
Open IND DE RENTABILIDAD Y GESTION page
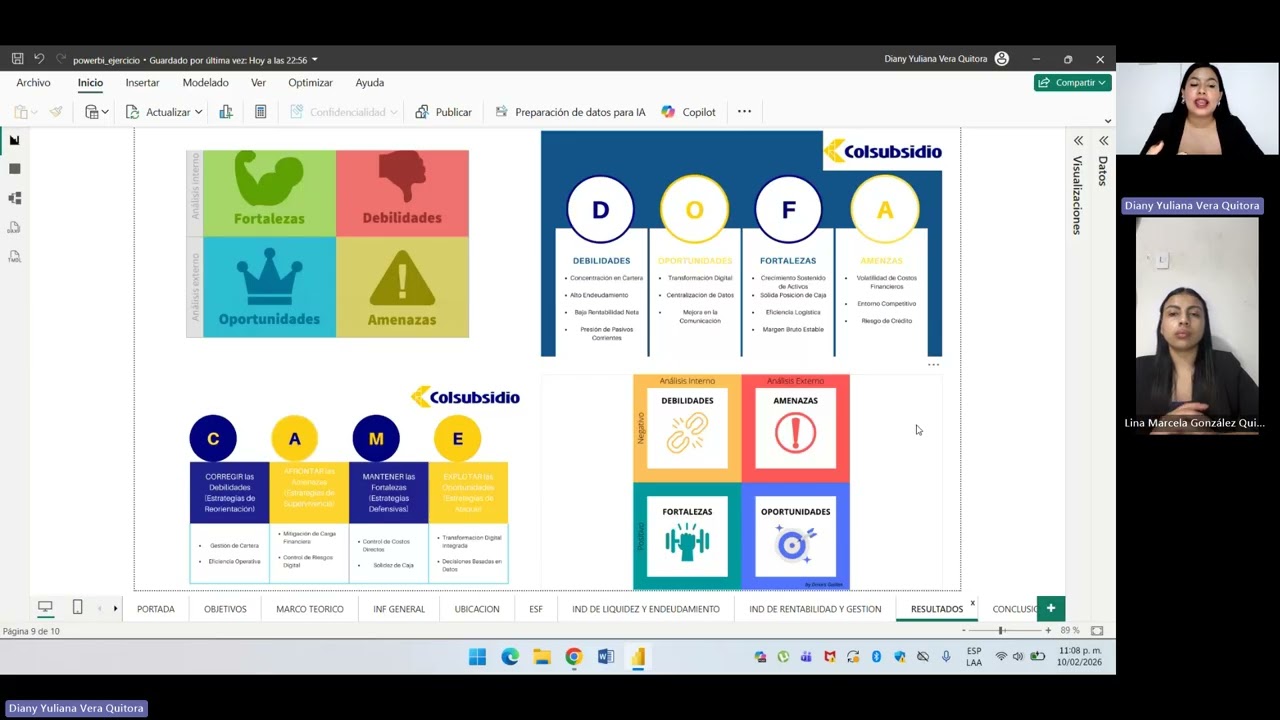(x=815, y=609)
